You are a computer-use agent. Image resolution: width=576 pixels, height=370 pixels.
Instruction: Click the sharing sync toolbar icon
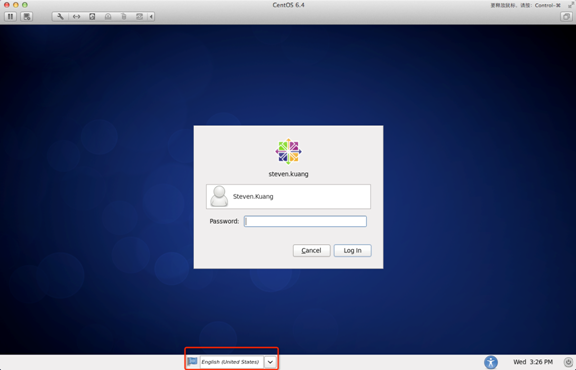click(x=139, y=17)
